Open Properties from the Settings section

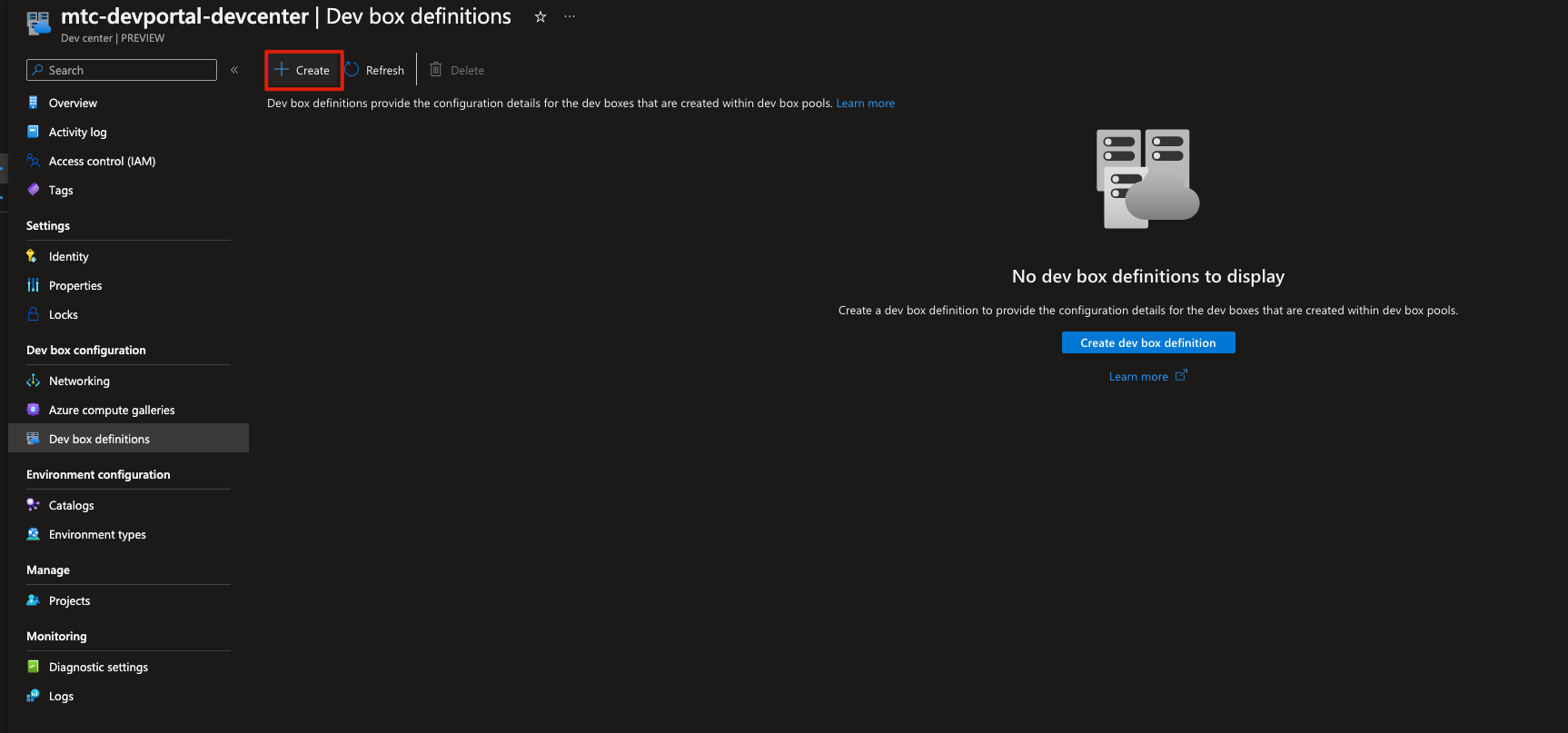click(x=75, y=285)
